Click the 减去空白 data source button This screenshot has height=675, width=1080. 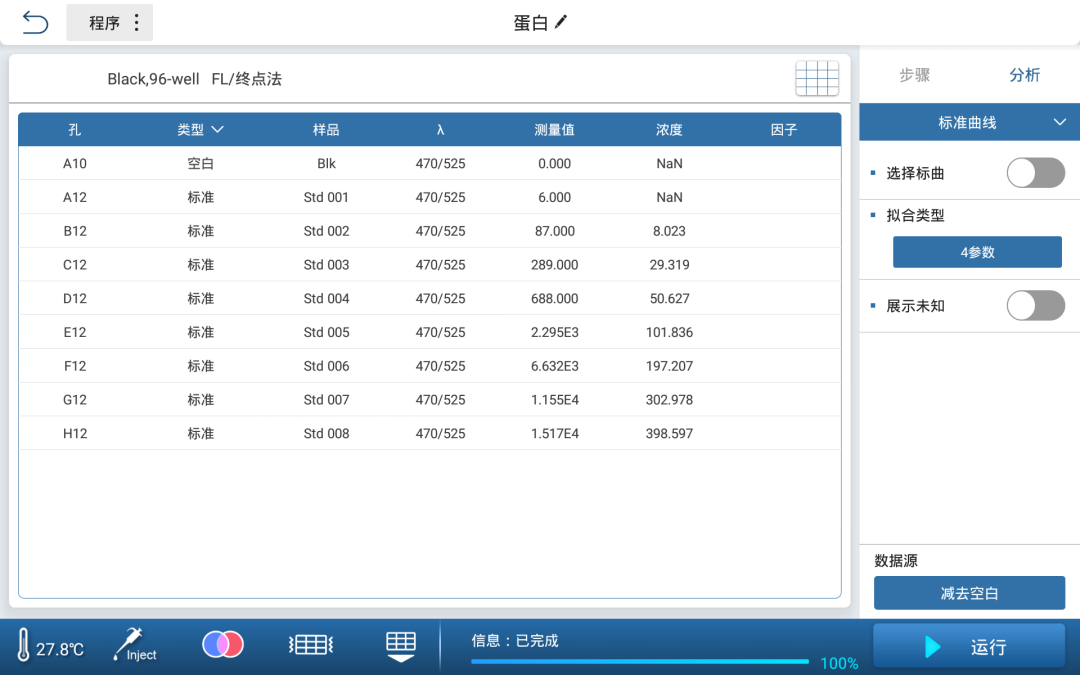pos(969,593)
